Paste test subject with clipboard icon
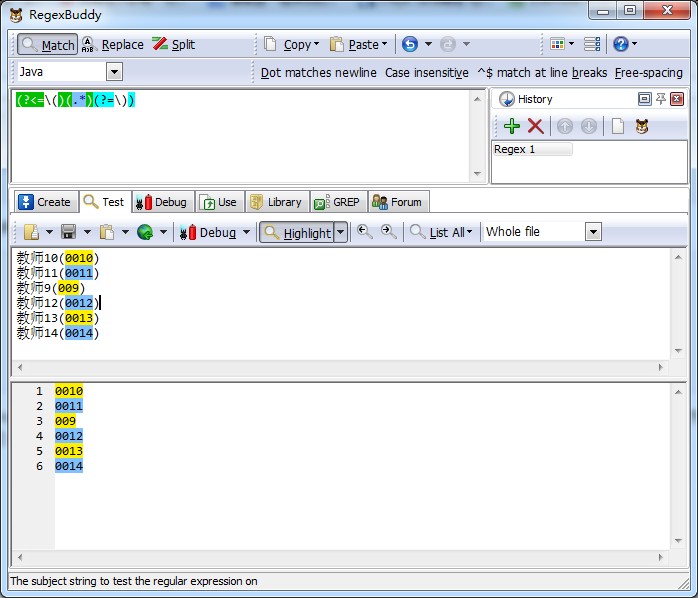Screen dimensions: 698x598 107,232
